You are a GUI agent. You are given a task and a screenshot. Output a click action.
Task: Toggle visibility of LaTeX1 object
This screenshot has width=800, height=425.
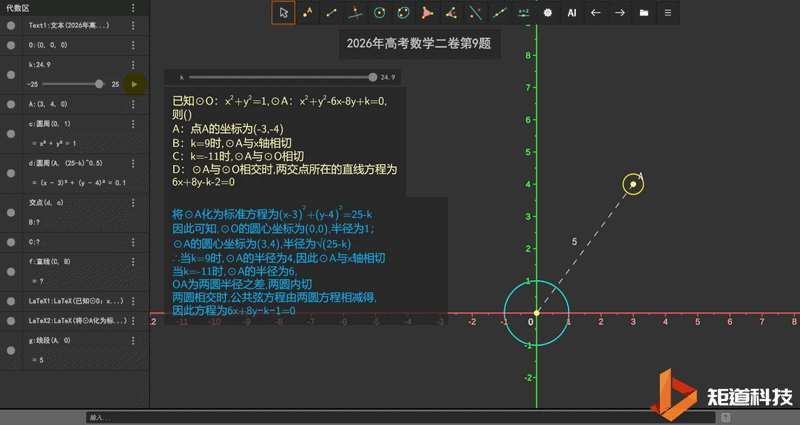pyautogui.click(x=11, y=301)
